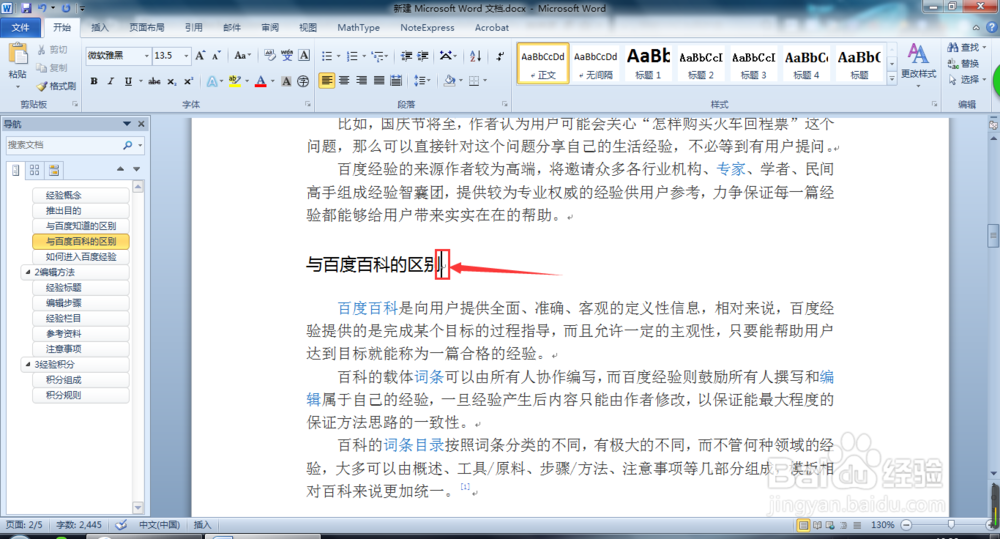
Task: Apply character border icon
Action: [304, 55]
